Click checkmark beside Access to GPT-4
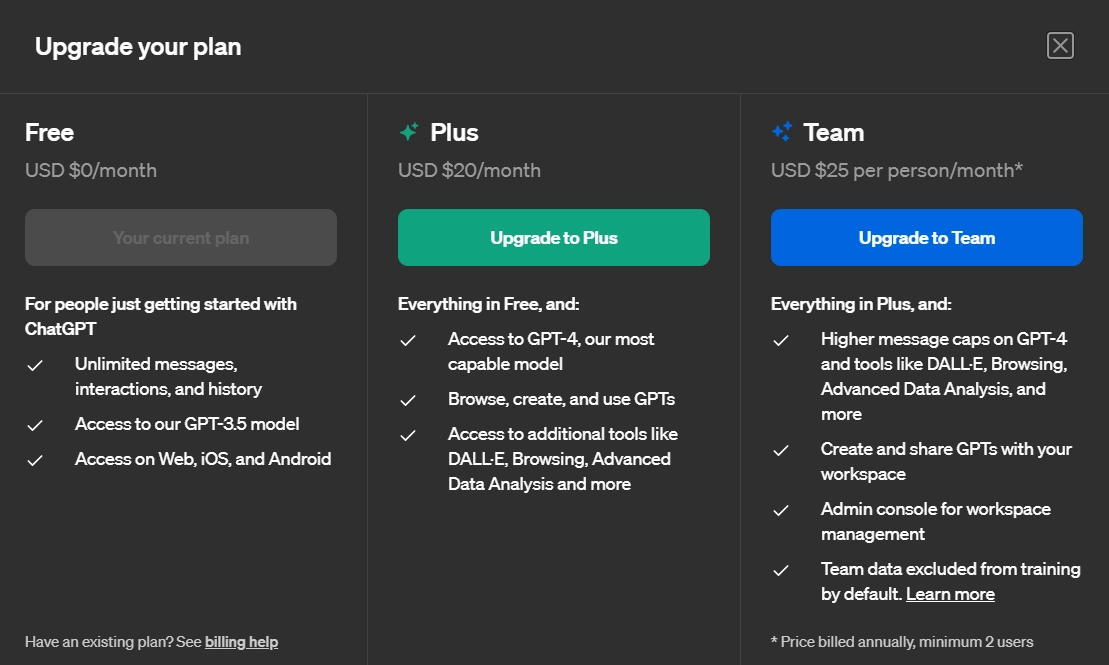Viewport: 1109px width, 665px height. (x=407, y=340)
